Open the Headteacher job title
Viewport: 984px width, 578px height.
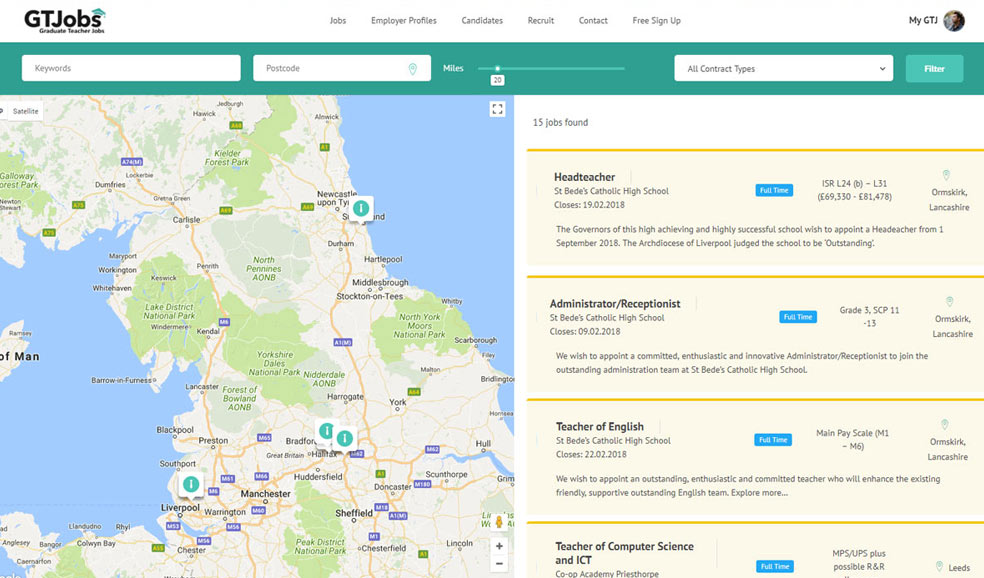585,177
